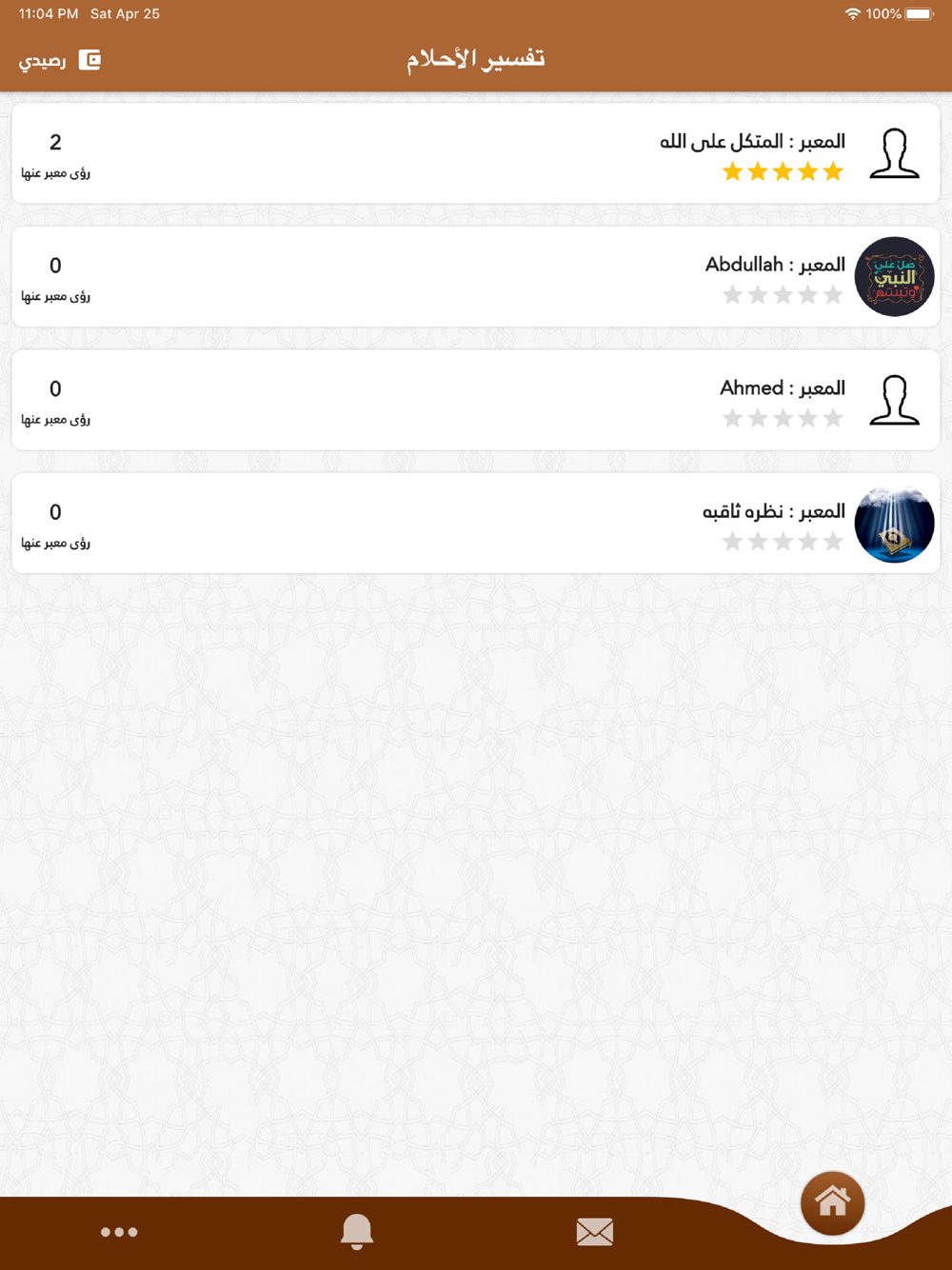This screenshot has height=1270, width=952.
Task: Open interpreter Ahmed entry
Action: (x=476, y=400)
